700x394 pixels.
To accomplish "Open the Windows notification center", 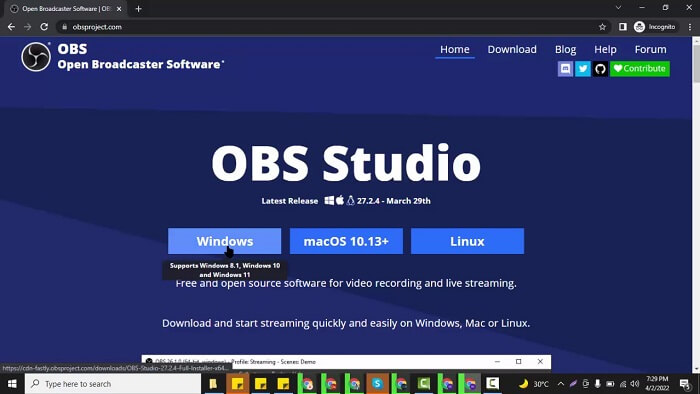I will click(x=685, y=384).
